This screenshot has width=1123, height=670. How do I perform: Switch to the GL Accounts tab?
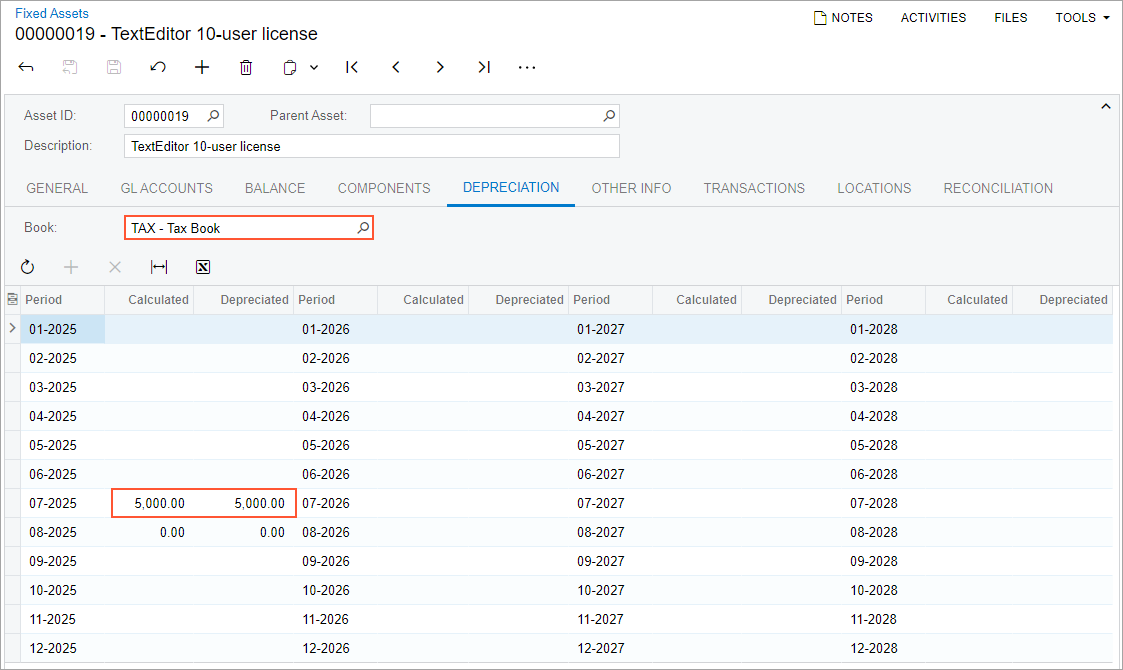[166, 188]
